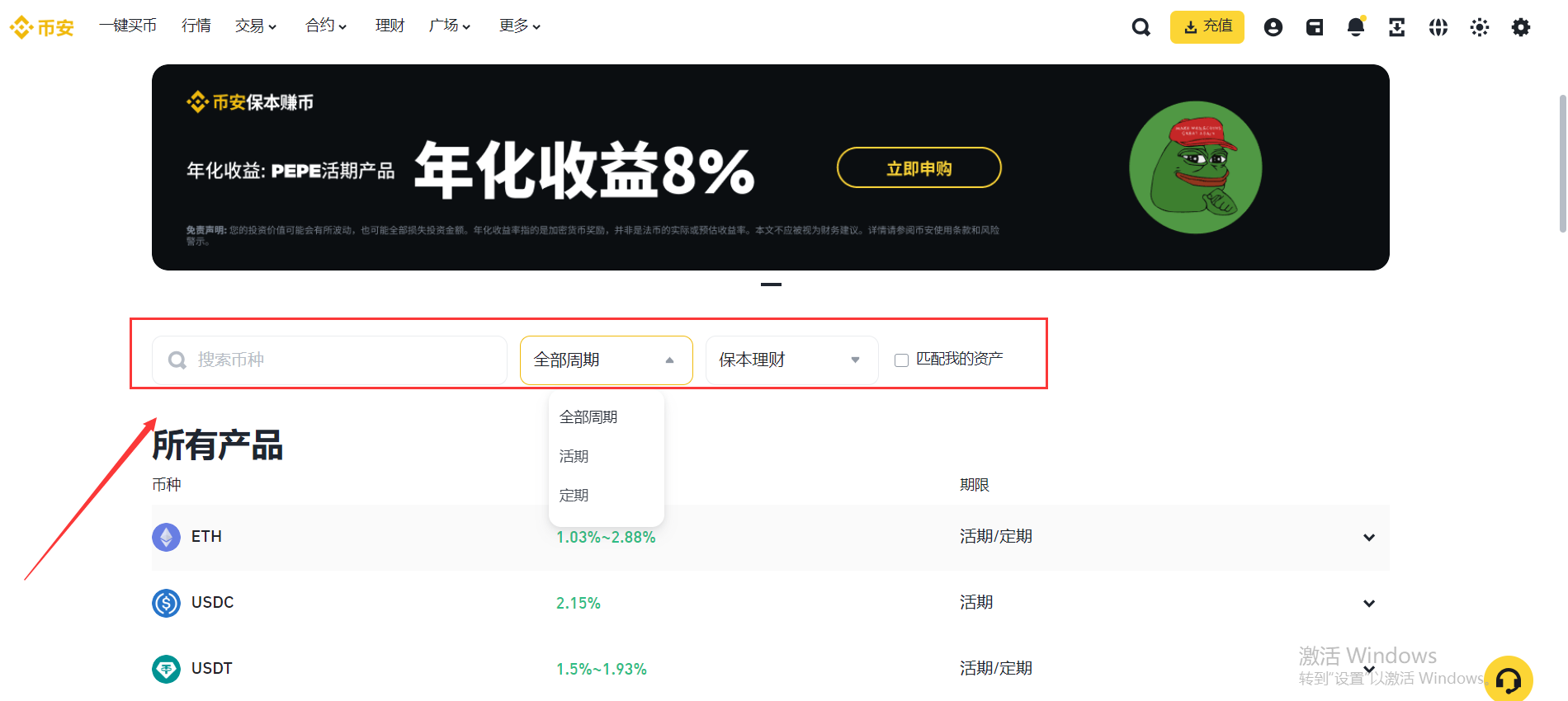Click the app download icon in header
This screenshot has width=1568, height=701.
tap(1396, 27)
